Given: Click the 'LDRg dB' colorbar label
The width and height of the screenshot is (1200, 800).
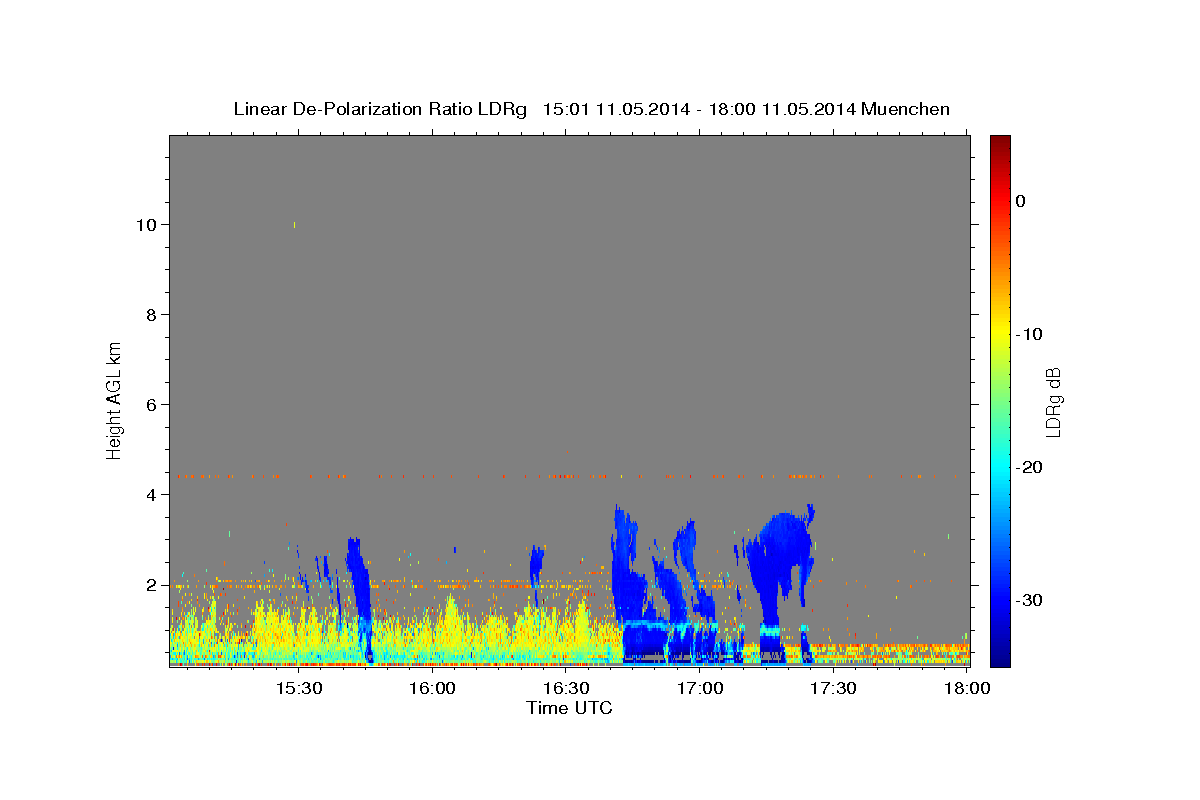Looking at the screenshot, I should [x=1053, y=402].
